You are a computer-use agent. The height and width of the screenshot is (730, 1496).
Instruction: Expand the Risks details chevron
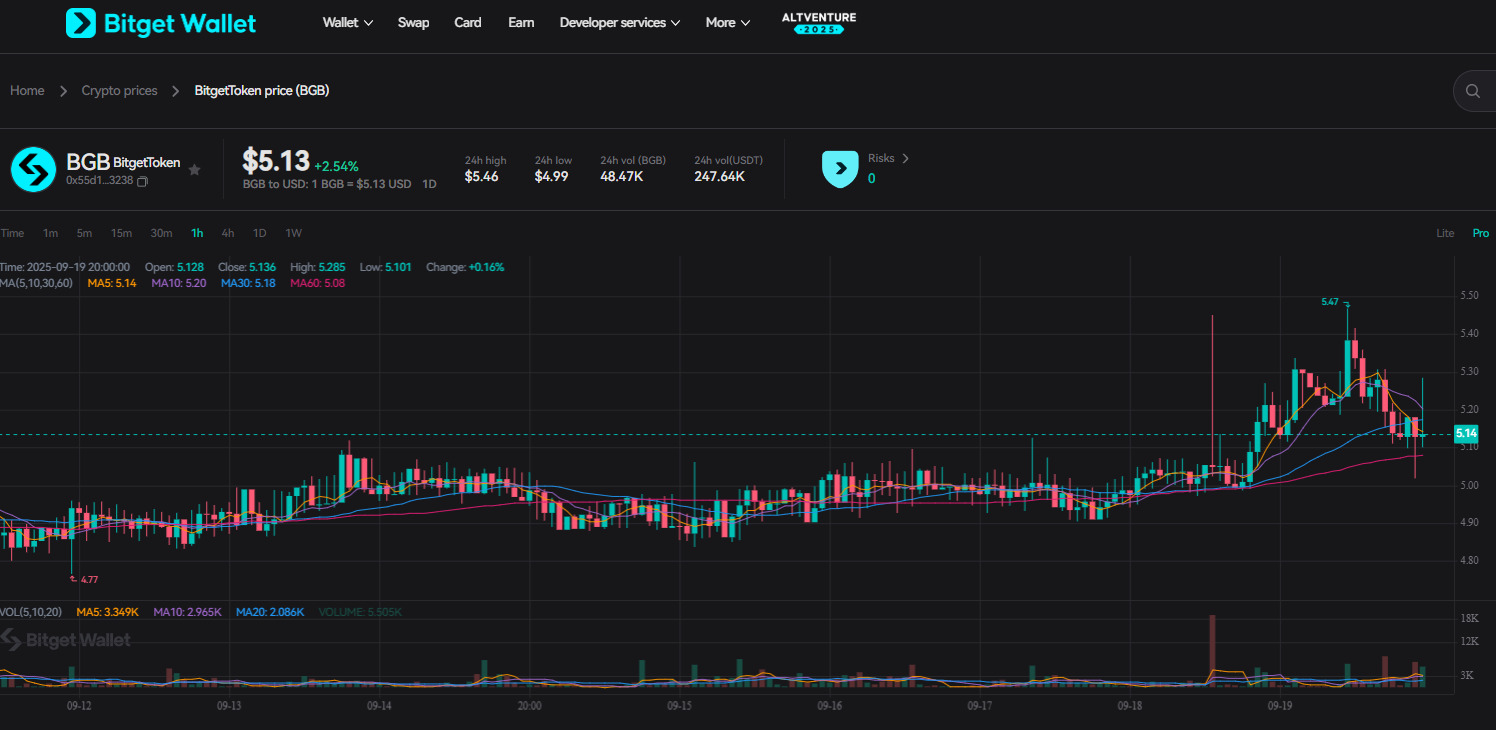coord(905,158)
